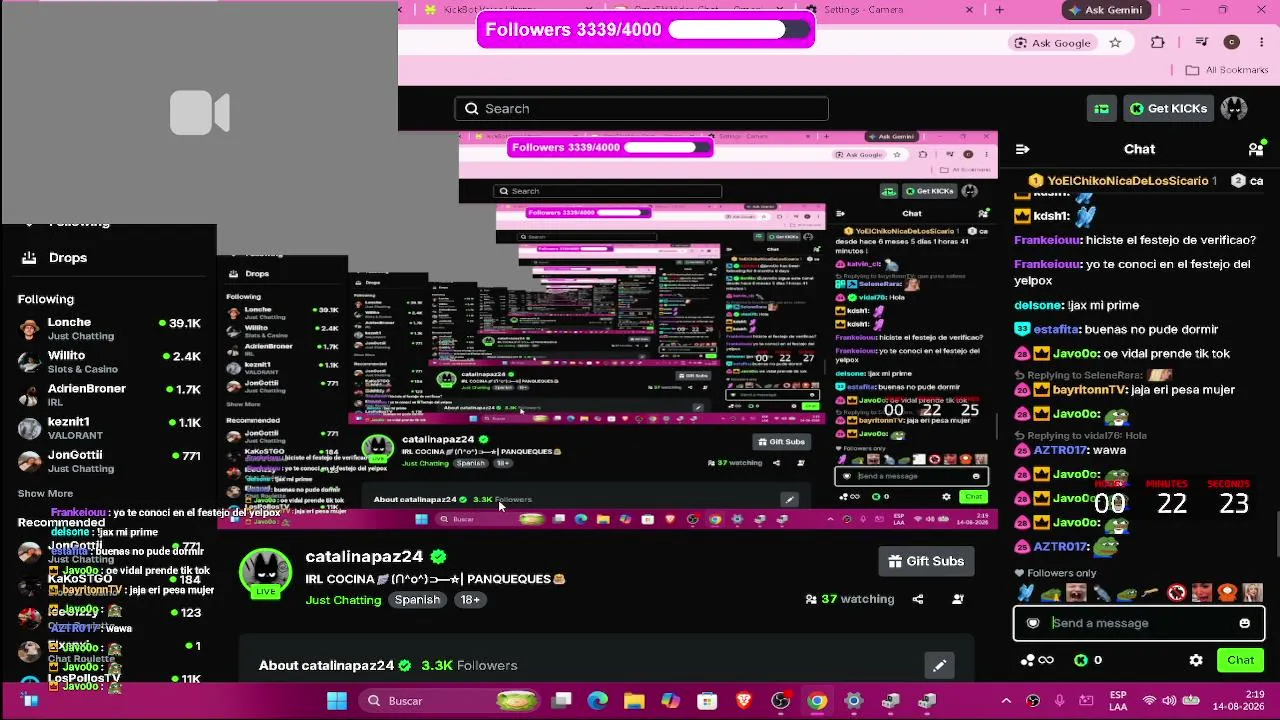Screen dimensions: 1280x720
Task: Open the Chrome profile button
Action: tap(1232, 43)
